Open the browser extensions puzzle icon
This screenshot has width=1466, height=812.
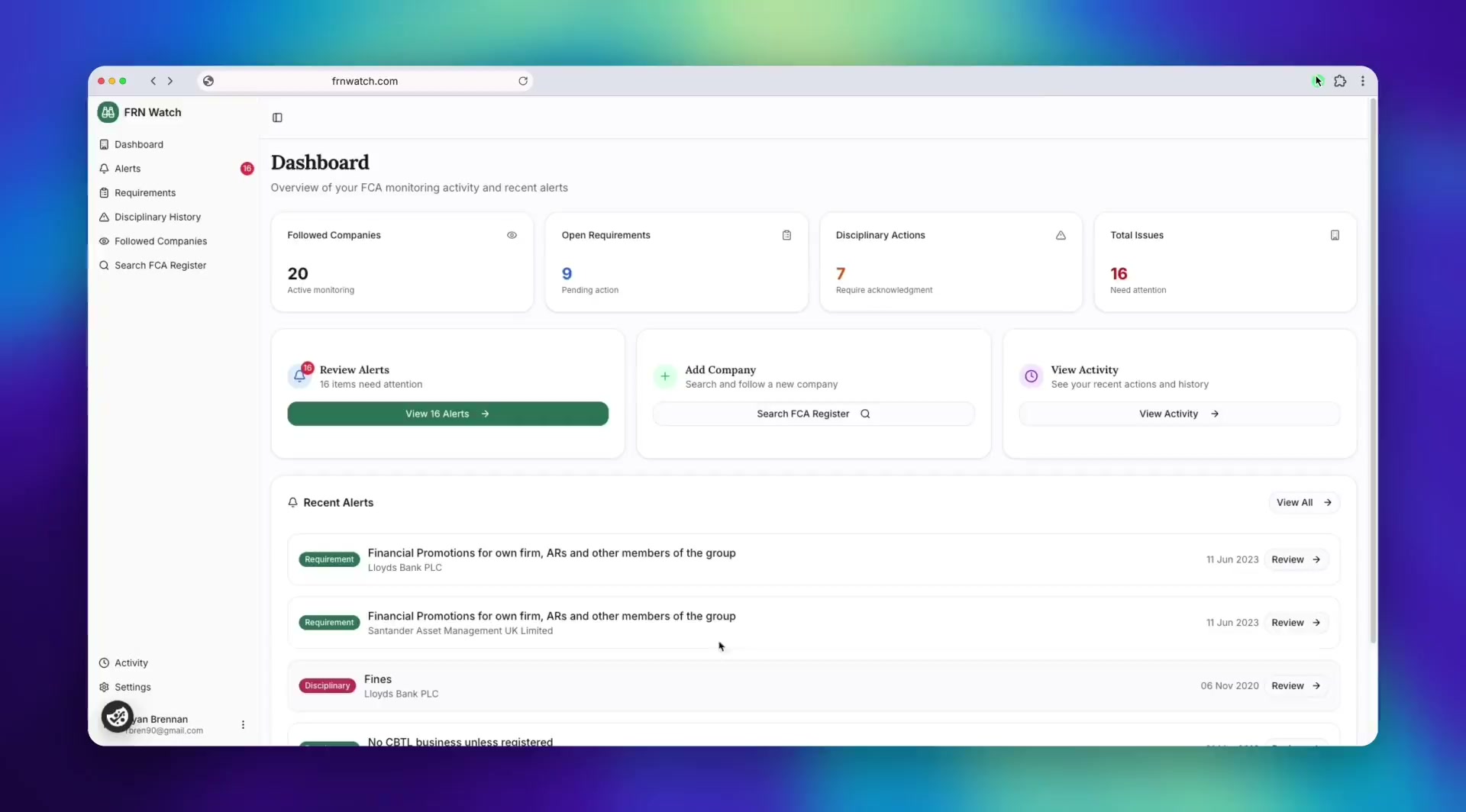click(x=1341, y=81)
